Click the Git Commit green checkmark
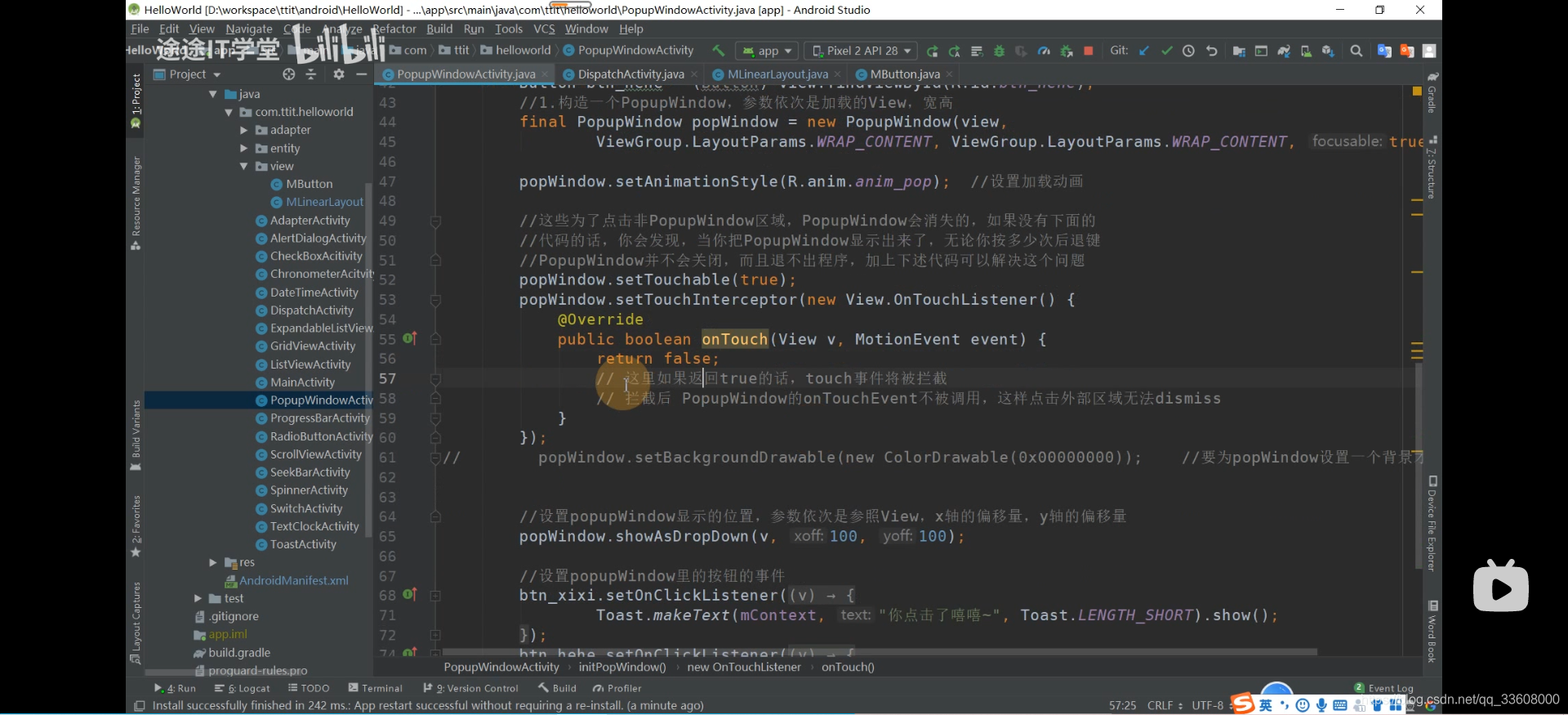The height and width of the screenshot is (715, 1568). click(1166, 51)
